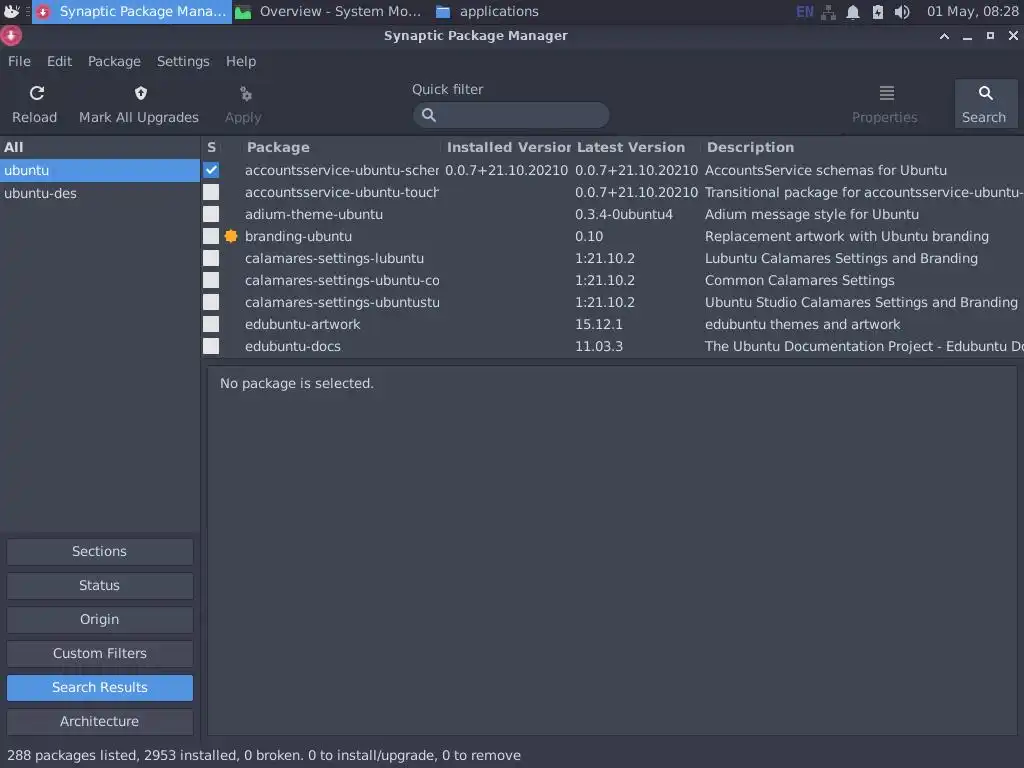Viewport: 1024px width, 768px height.
Task: Mark the adium-theme-ubuntu checkbox
Action: [x=211, y=214]
